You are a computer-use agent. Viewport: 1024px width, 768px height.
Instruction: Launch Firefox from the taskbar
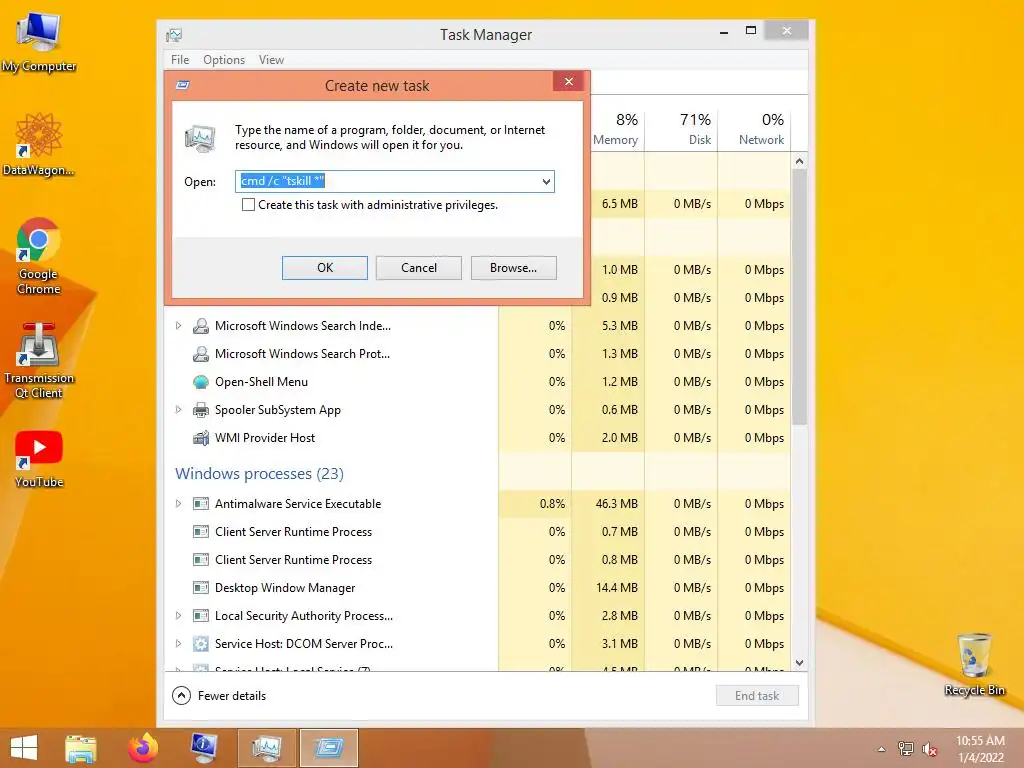[x=142, y=748]
